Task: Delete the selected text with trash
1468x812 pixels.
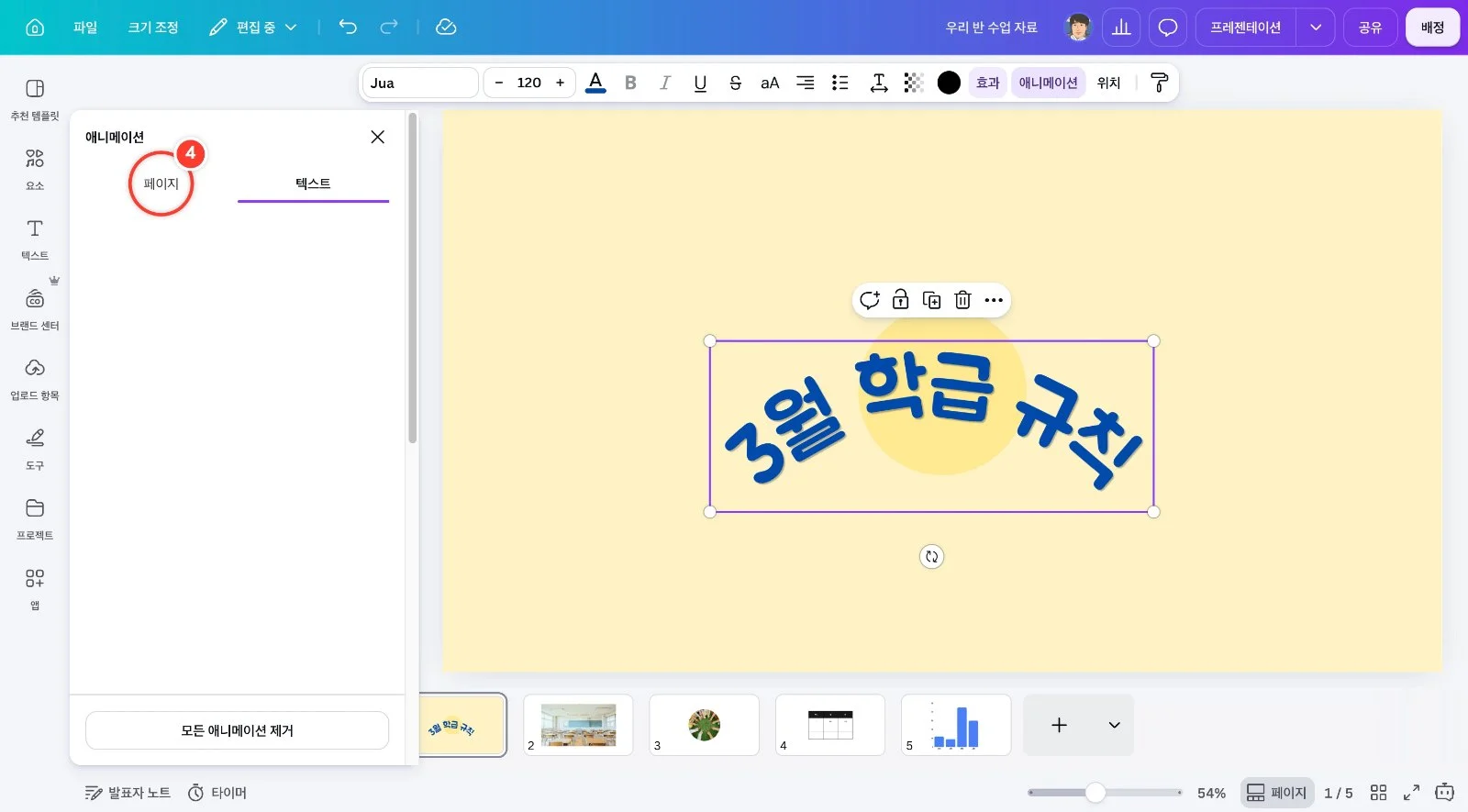Action: tap(962, 300)
